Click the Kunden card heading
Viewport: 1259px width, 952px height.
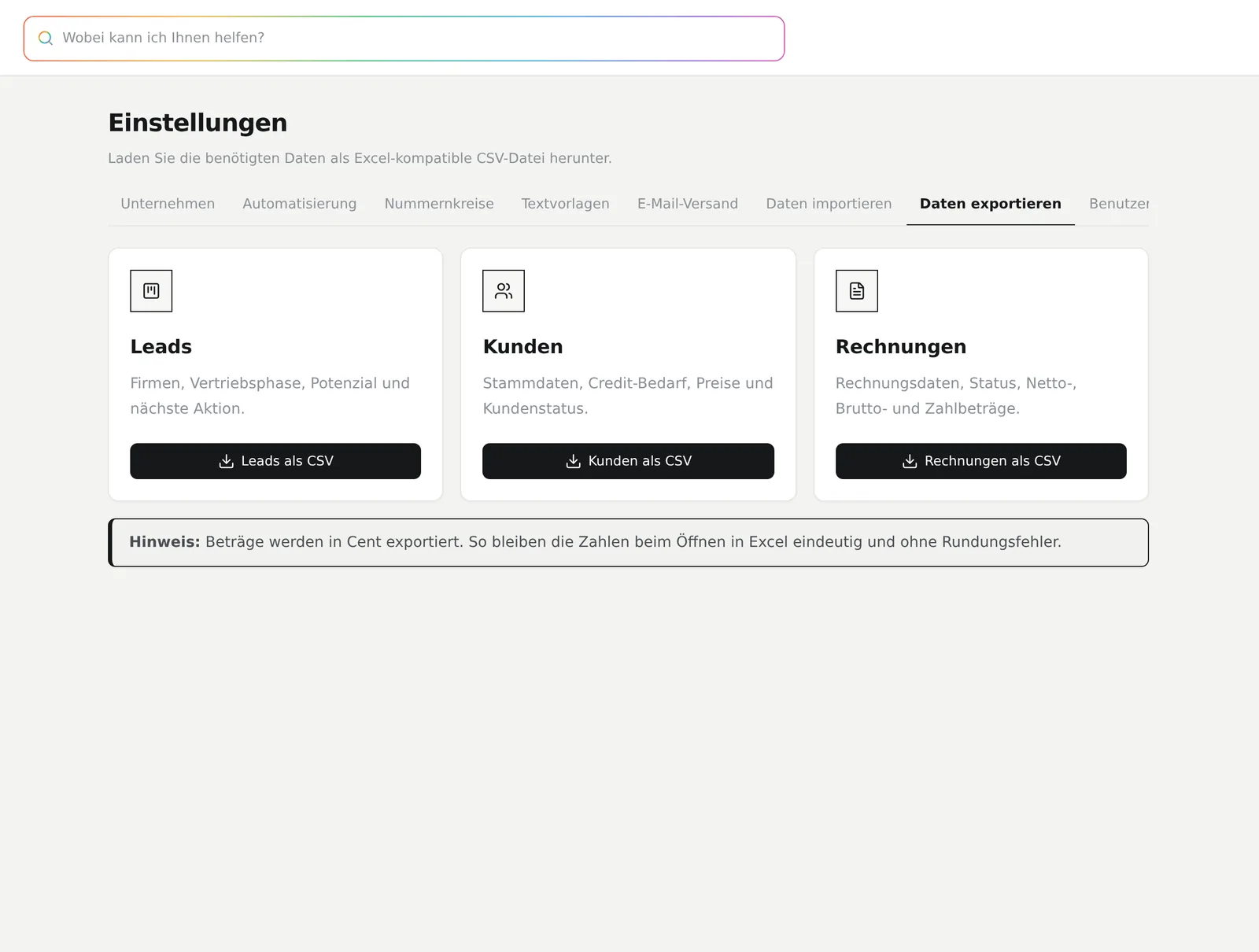(523, 347)
